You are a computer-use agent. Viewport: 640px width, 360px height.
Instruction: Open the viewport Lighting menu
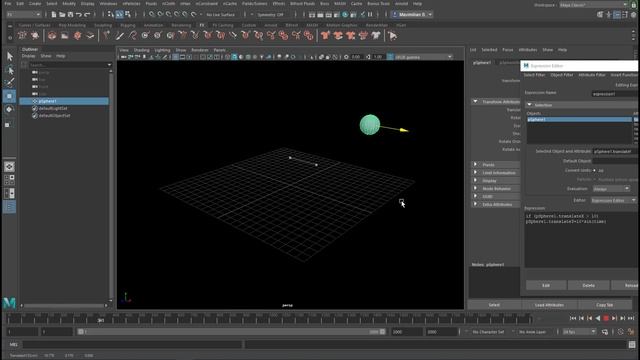[162, 50]
